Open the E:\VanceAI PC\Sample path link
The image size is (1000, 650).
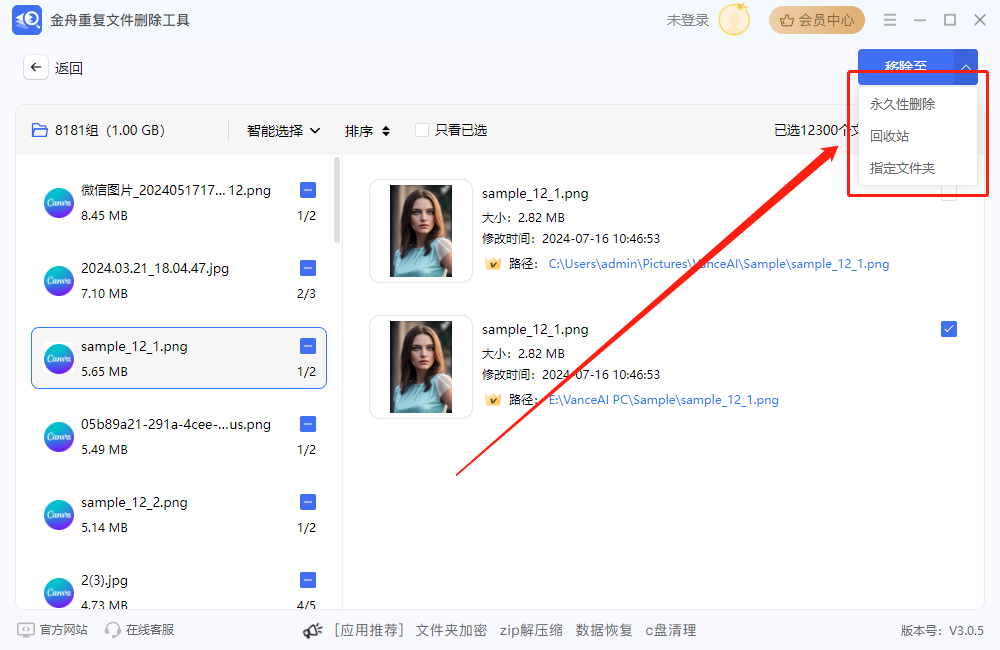(664, 400)
